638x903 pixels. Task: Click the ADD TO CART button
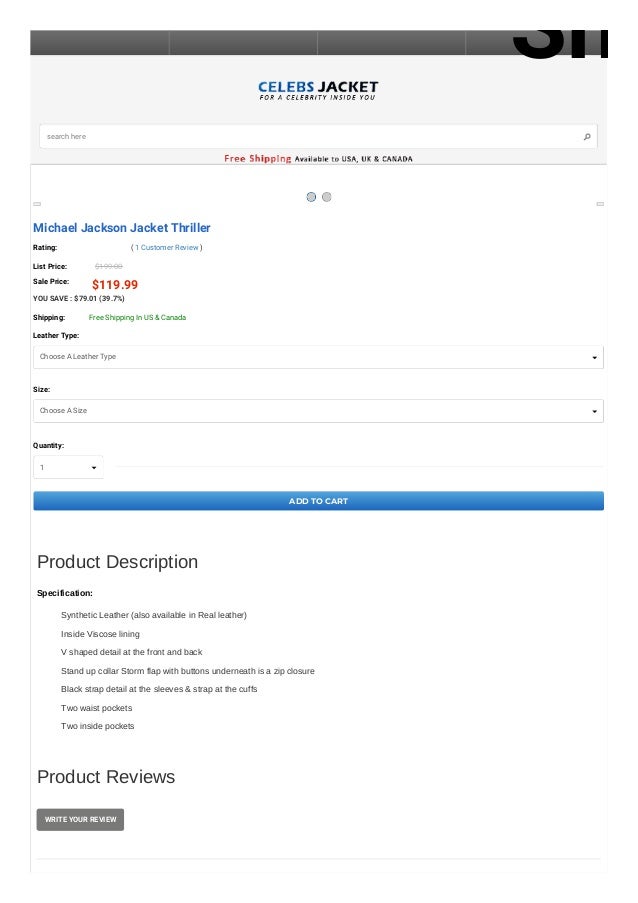(318, 501)
